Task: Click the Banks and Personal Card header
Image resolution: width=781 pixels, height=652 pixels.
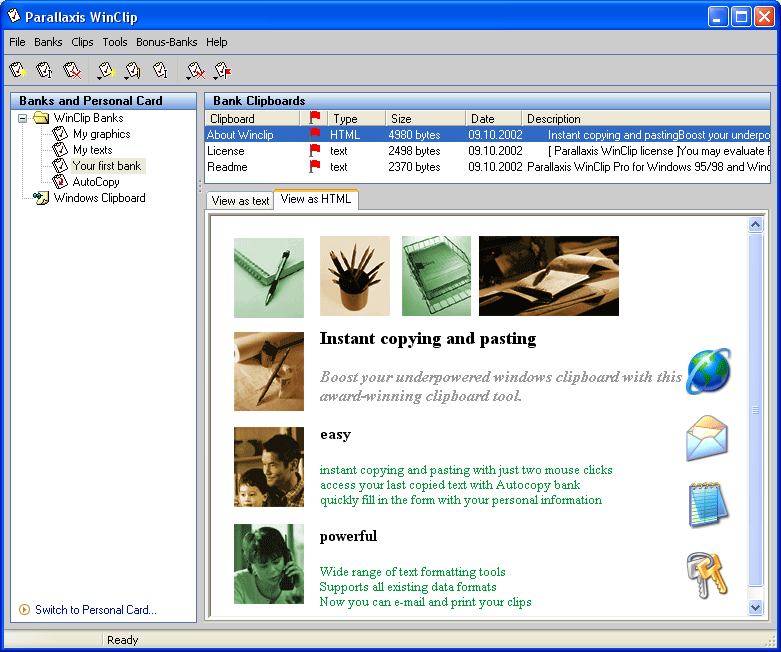Action: (104, 101)
